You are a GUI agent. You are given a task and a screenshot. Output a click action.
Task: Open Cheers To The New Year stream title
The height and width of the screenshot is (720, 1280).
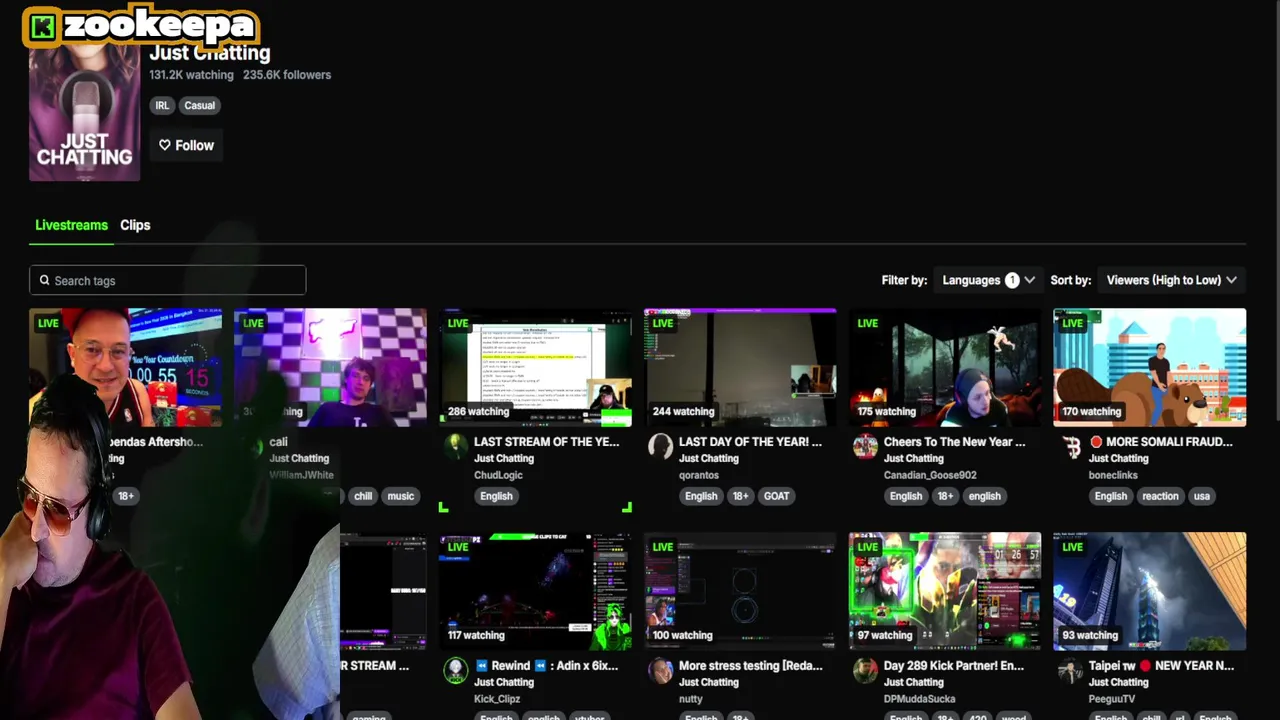coord(954,441)
